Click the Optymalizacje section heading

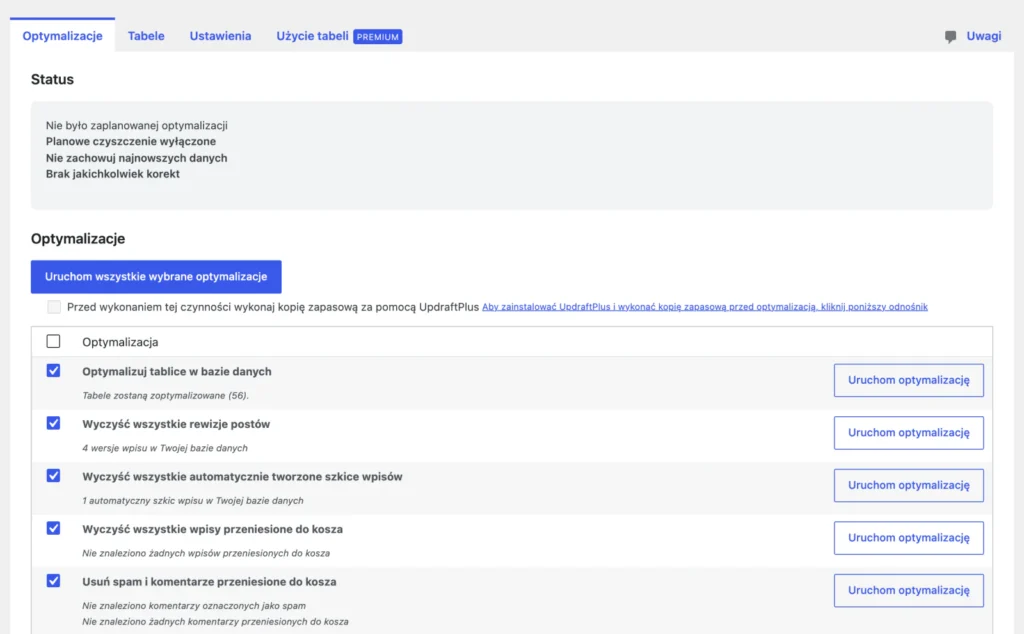[x=78, y=238]
